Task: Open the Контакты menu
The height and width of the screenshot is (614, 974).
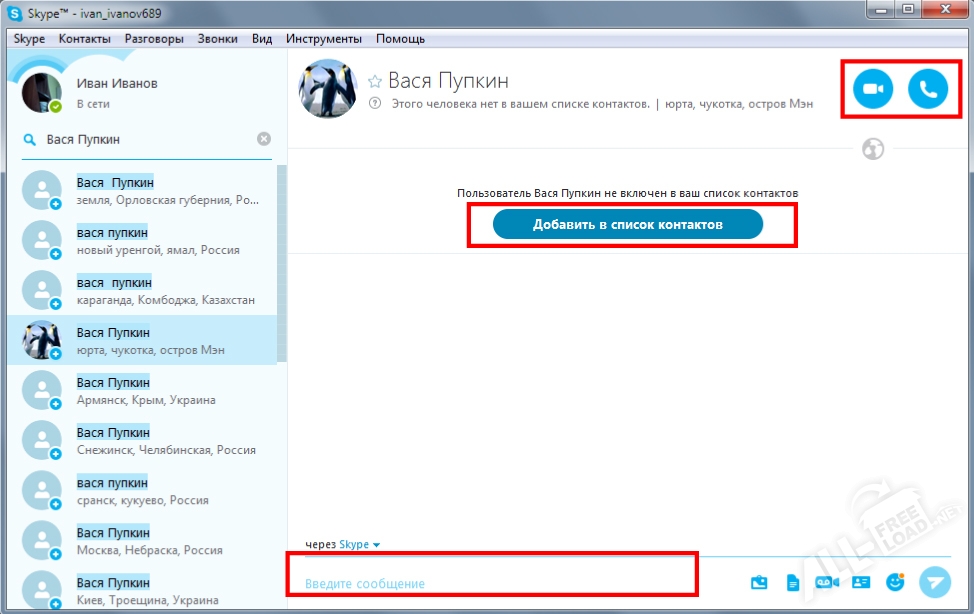Action: [84, 39]
